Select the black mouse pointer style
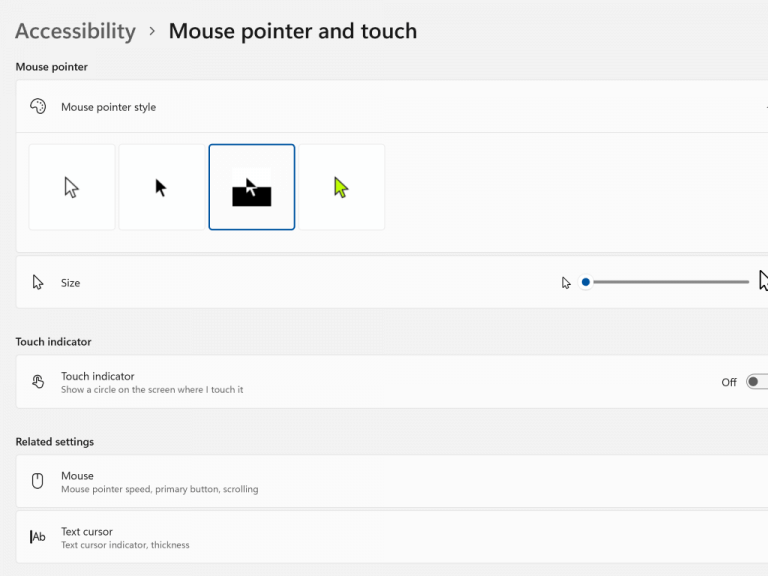The width and height of the screenshot is (768, 576). point(162,187)
